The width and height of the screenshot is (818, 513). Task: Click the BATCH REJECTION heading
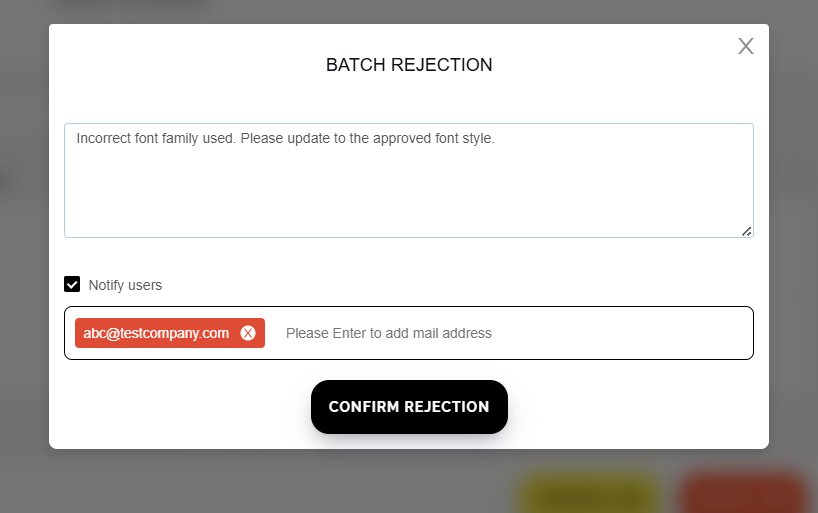[x=409, y=65]
